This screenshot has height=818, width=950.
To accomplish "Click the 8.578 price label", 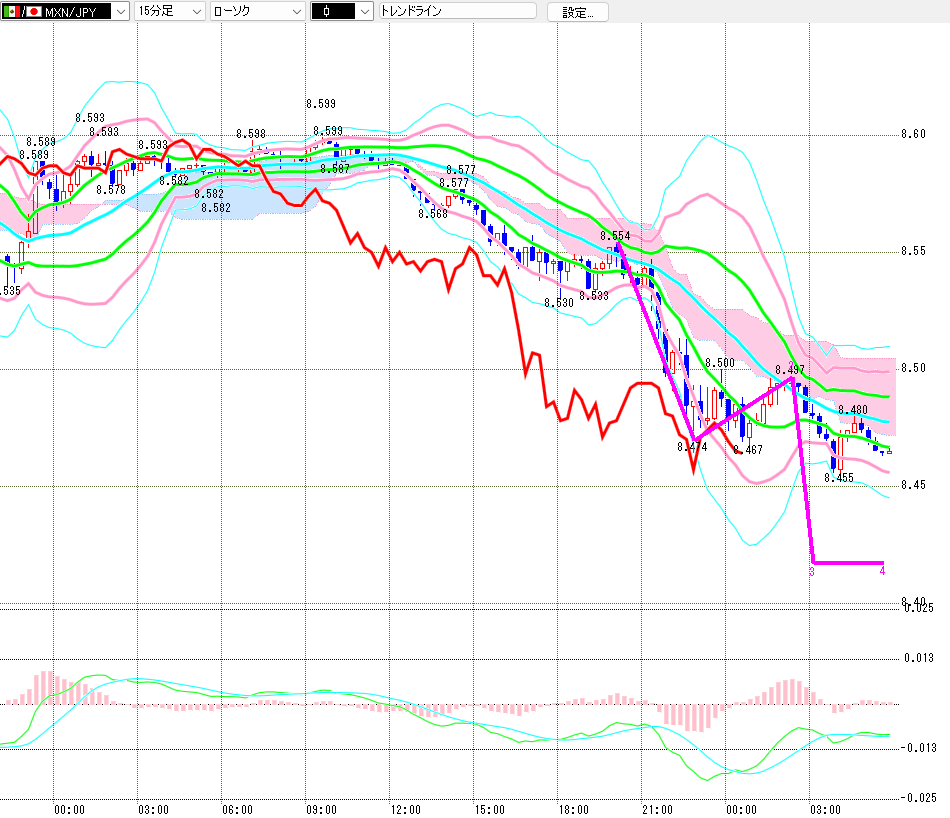I will pyautogui.click(x=111, y=190).
